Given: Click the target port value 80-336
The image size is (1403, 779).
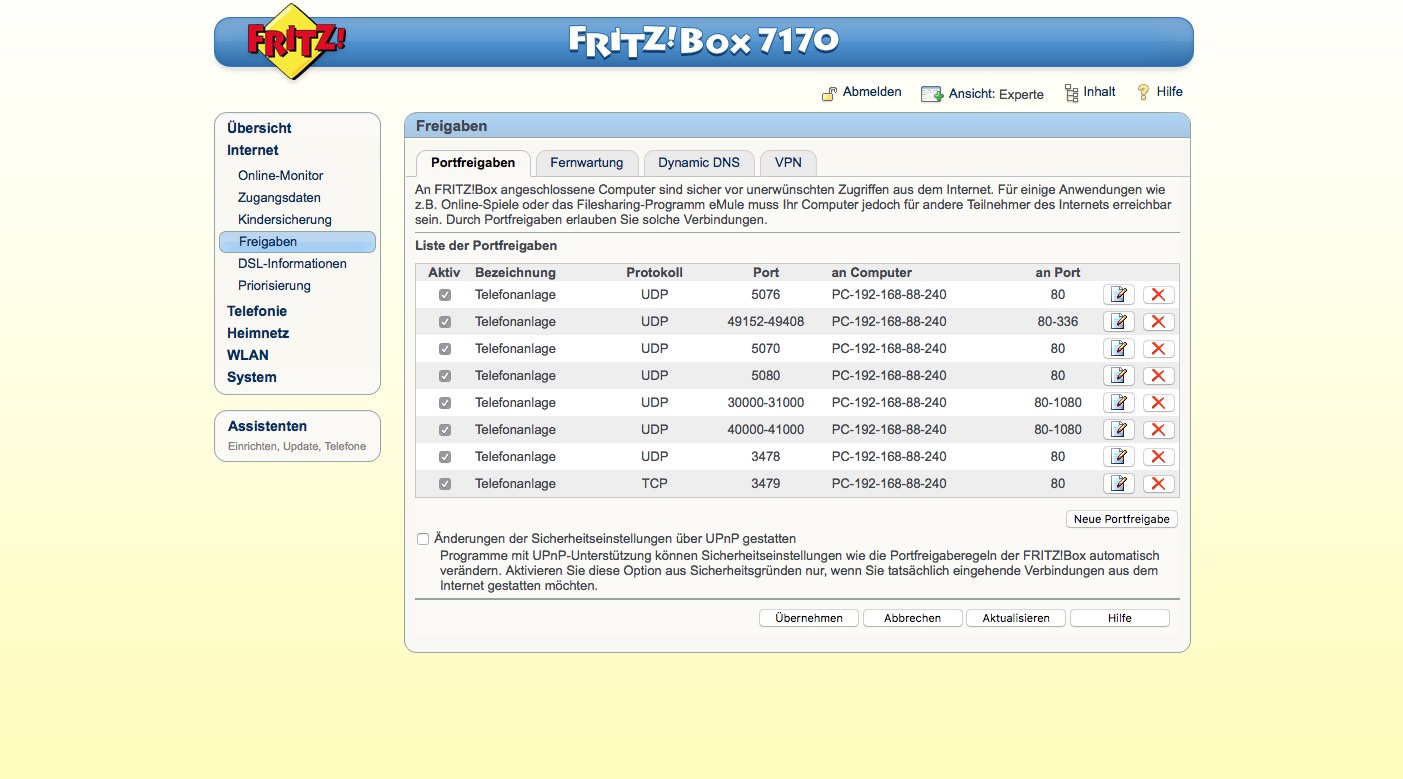Looking at the screenshot, I should [1058, 322].
